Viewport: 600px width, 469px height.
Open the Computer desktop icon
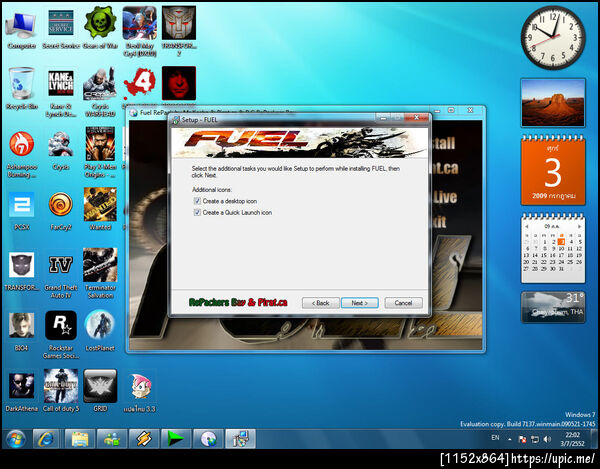point(21,31)
